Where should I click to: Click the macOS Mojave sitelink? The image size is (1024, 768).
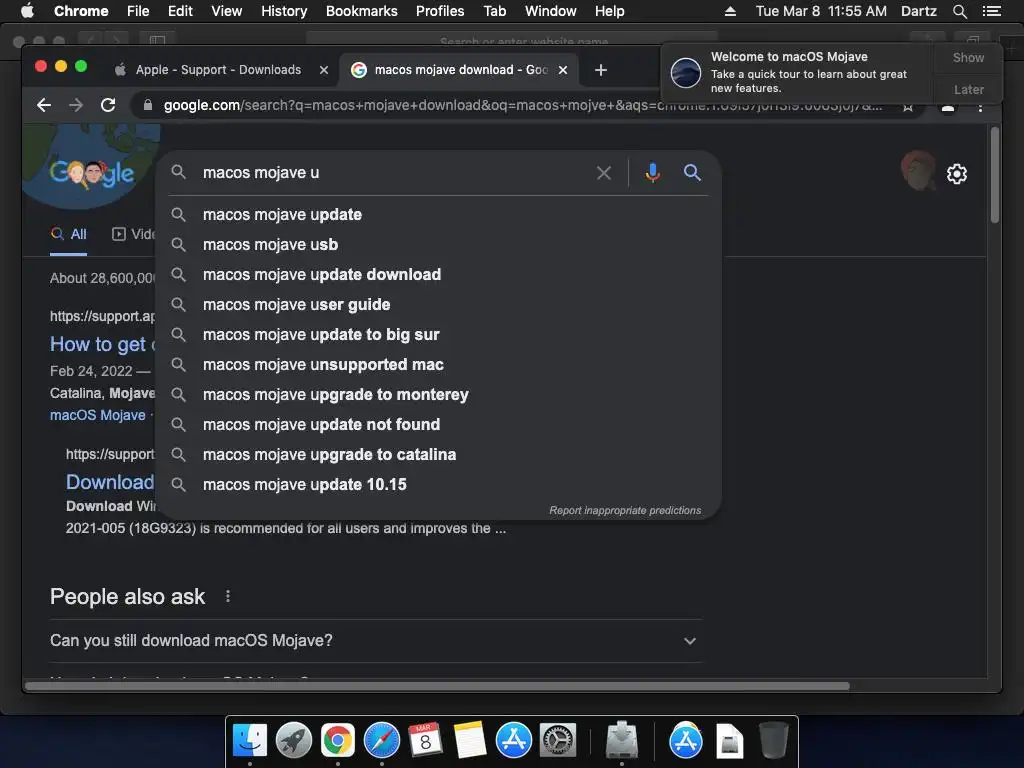(x=98, y=415)
